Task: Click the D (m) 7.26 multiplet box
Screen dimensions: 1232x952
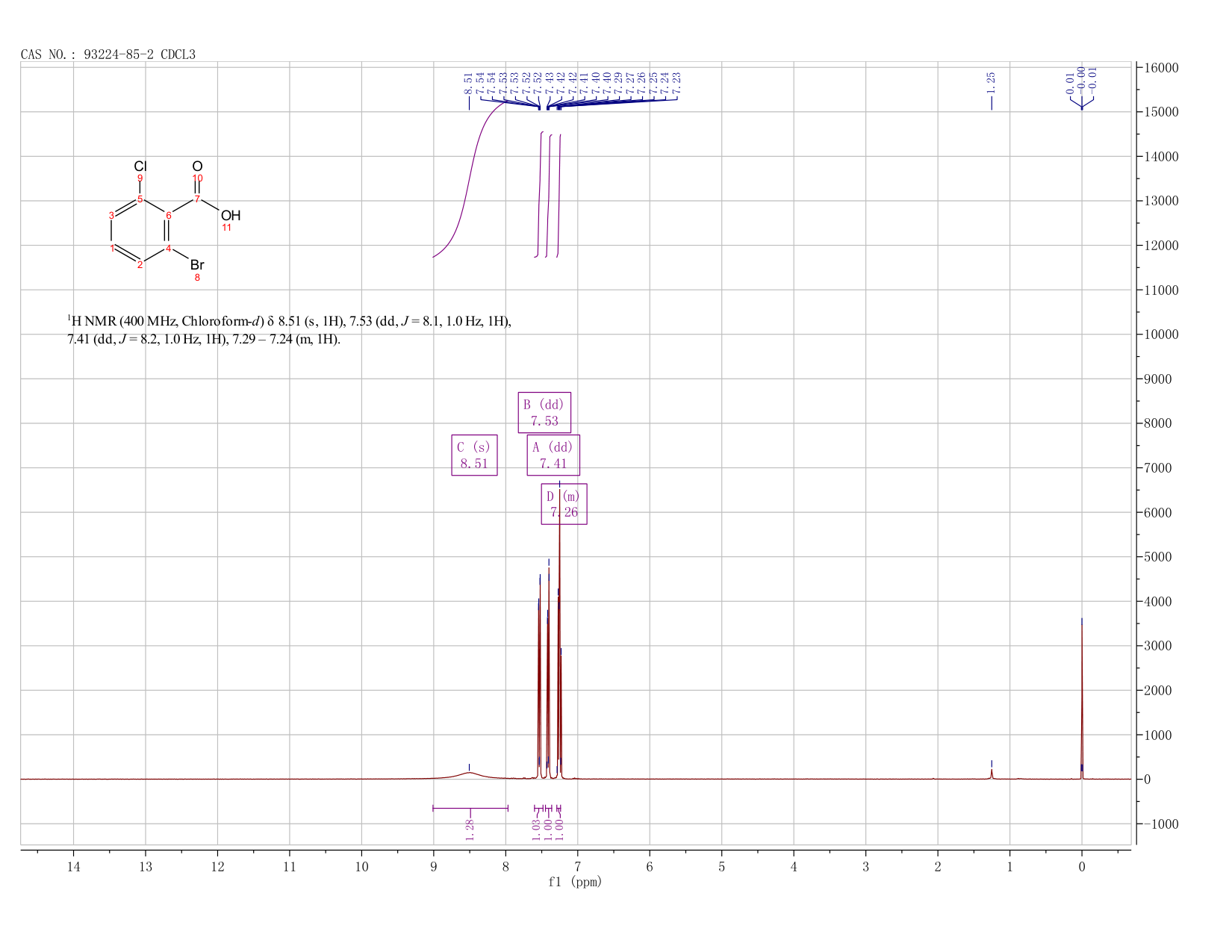Action: [564, 504]
